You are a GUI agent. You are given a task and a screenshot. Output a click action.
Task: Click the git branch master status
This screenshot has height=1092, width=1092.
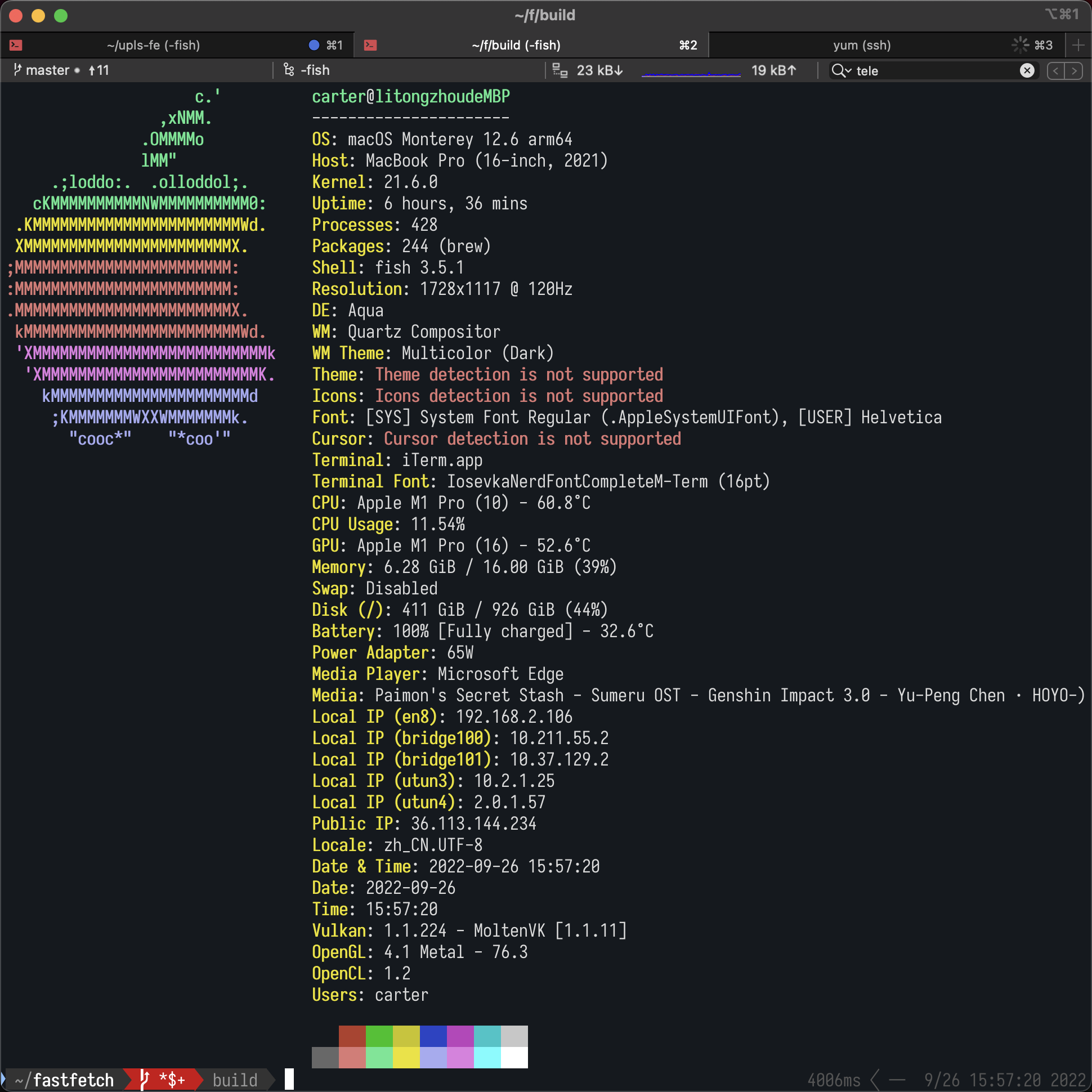pos(47,70)
